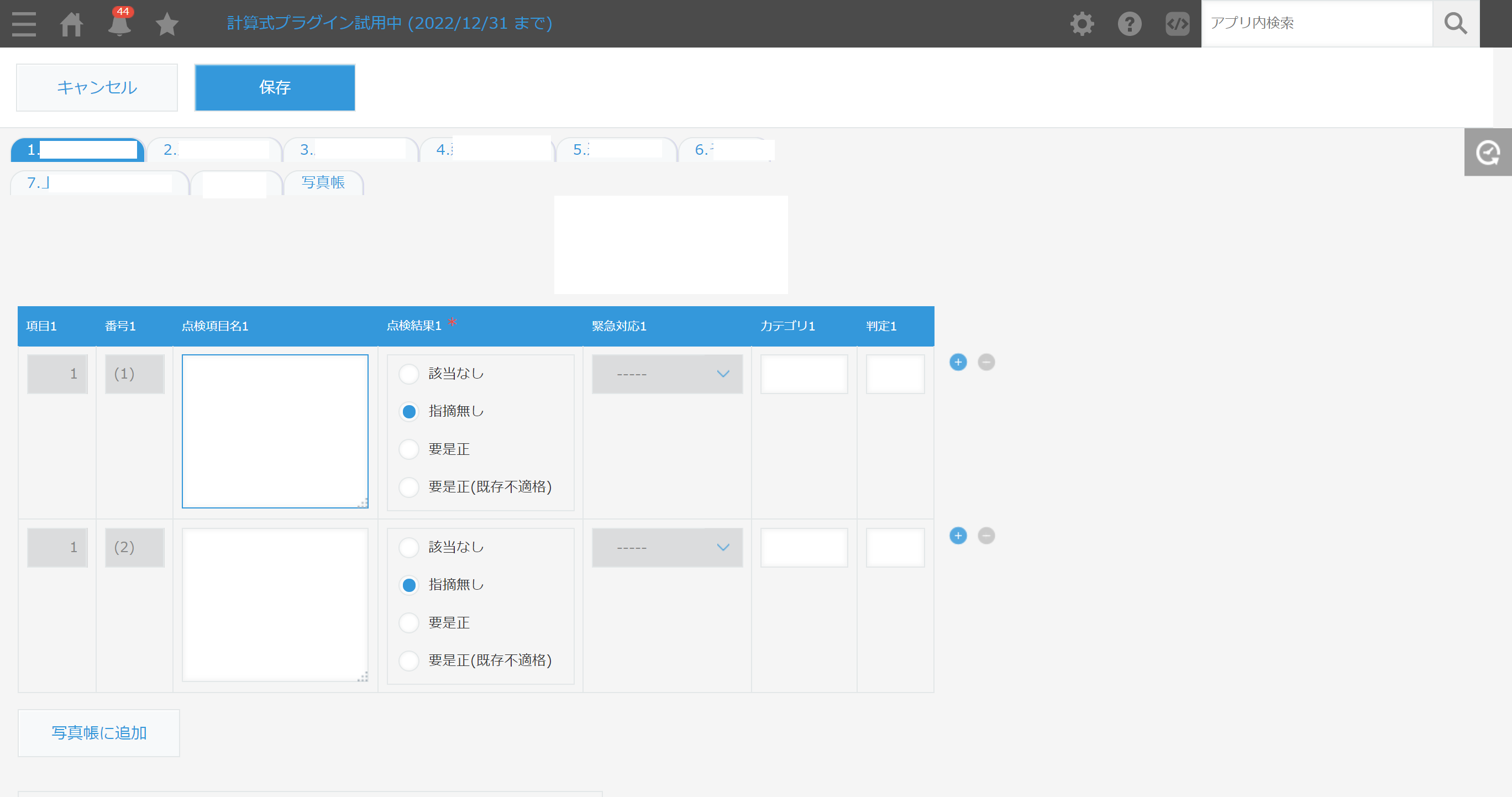The width and height of the screenshot is (1512, 797).
Task: Click the 保存 button
Action: (x=275, y=87)
